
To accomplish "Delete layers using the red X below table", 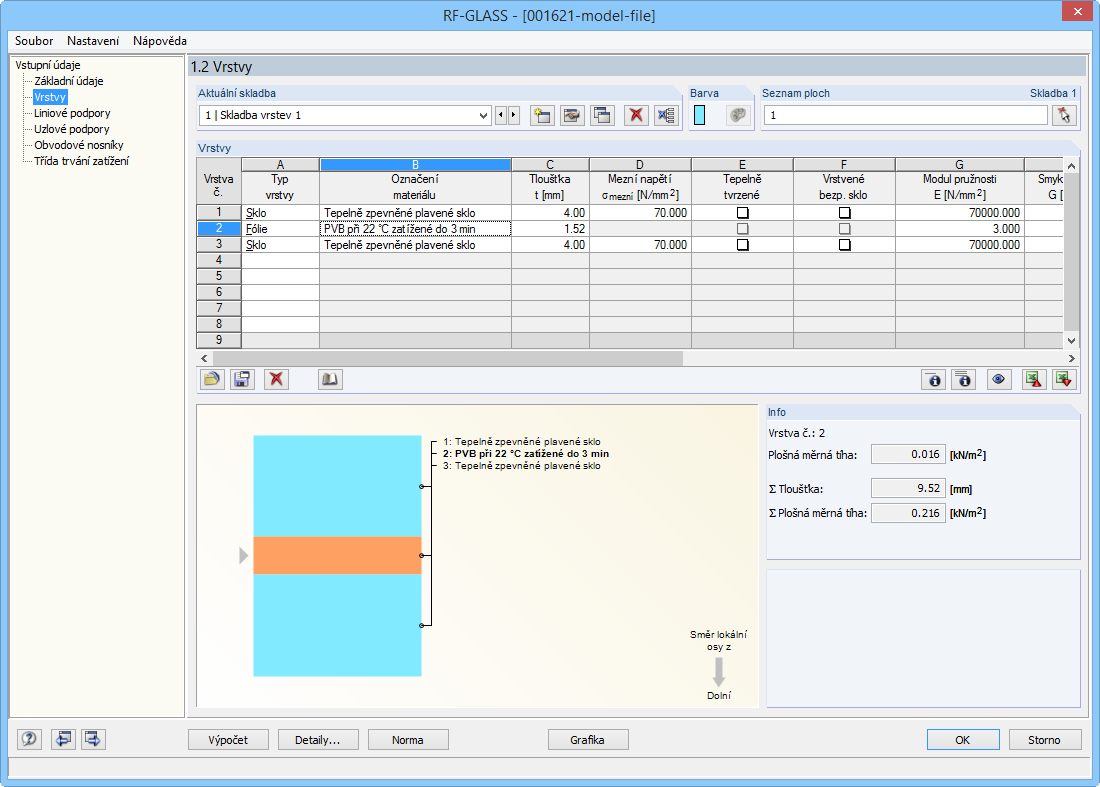I will (276, 379).
